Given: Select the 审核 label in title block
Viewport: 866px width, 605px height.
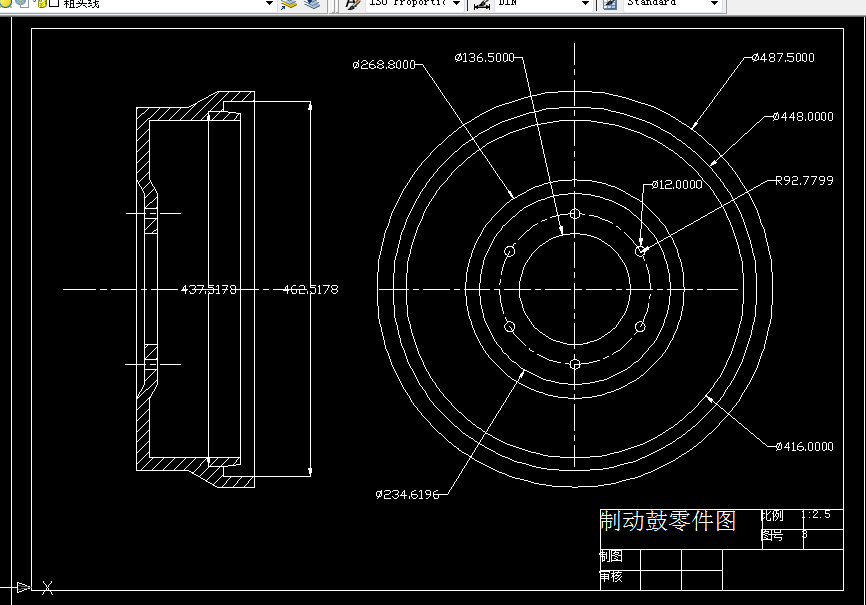Looking at the screenshot, I should (x=611, y=577).
